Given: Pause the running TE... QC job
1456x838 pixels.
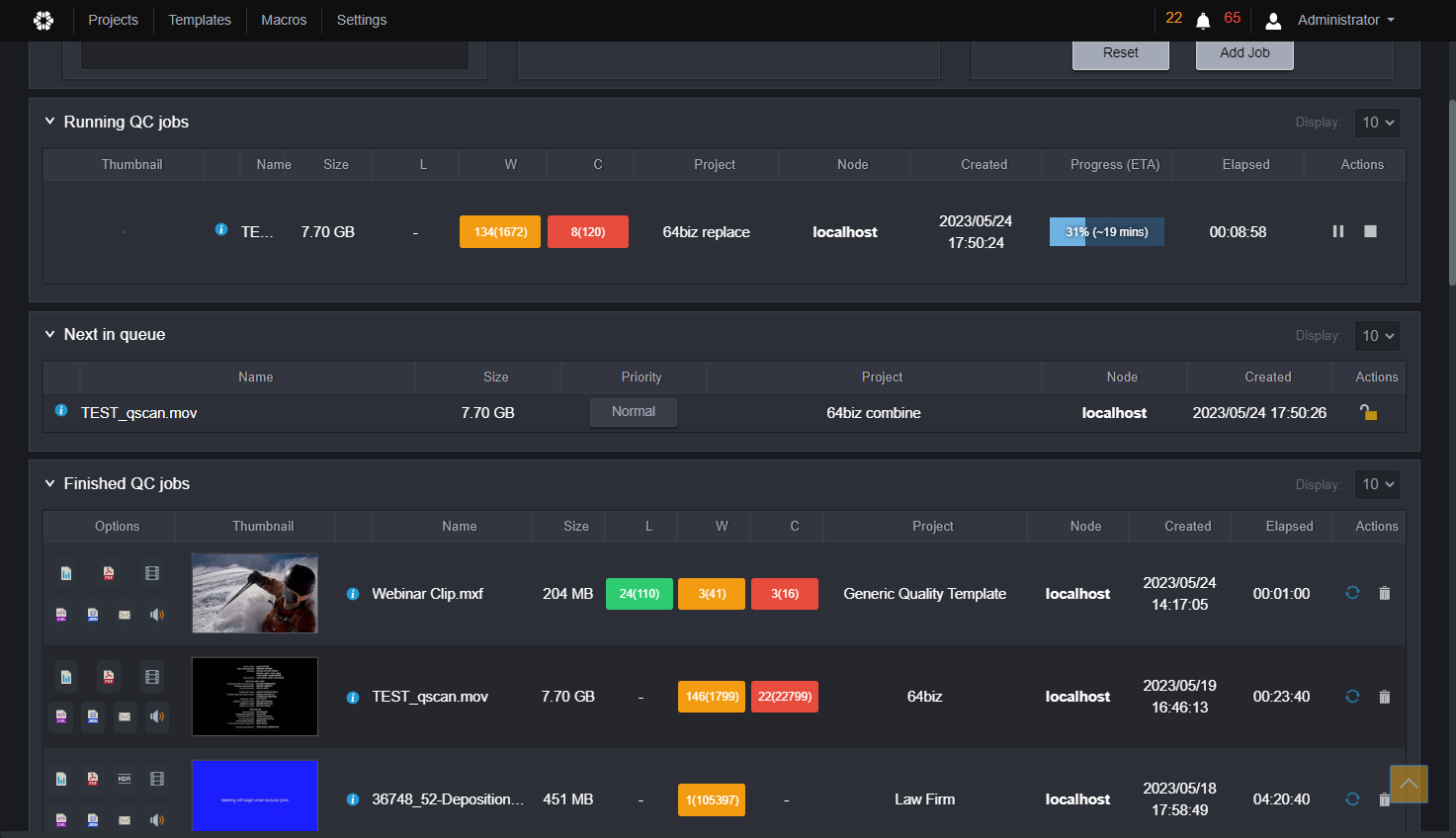Looking at the screenshot, I should [1338, 231].
